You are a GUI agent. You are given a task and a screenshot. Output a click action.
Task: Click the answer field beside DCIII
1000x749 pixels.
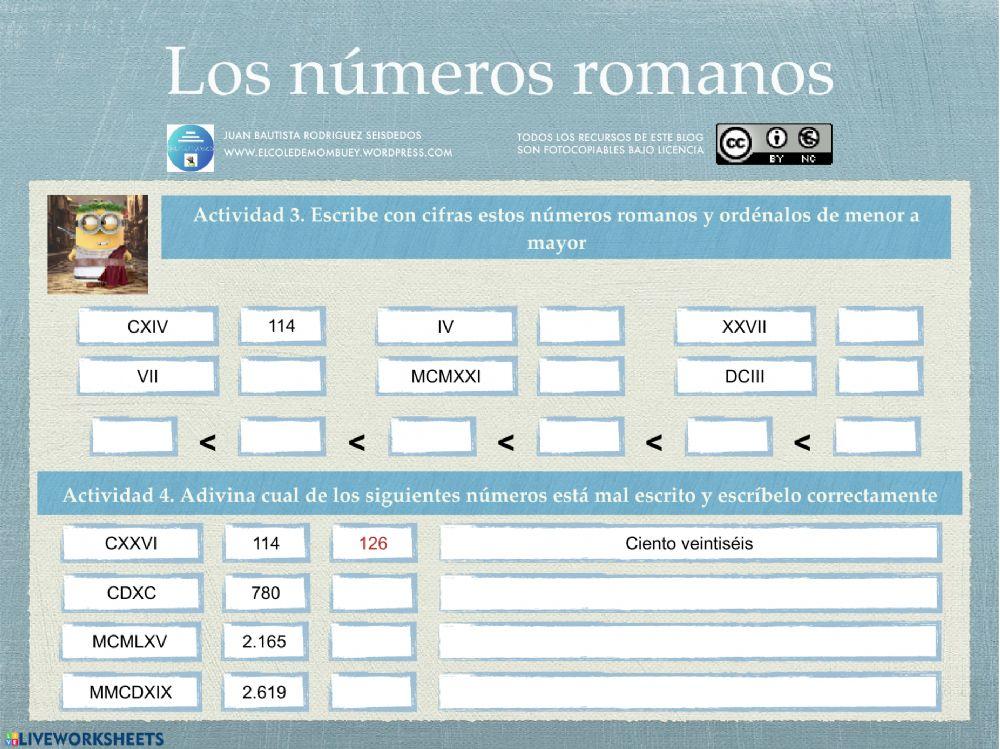pos(878,375)
